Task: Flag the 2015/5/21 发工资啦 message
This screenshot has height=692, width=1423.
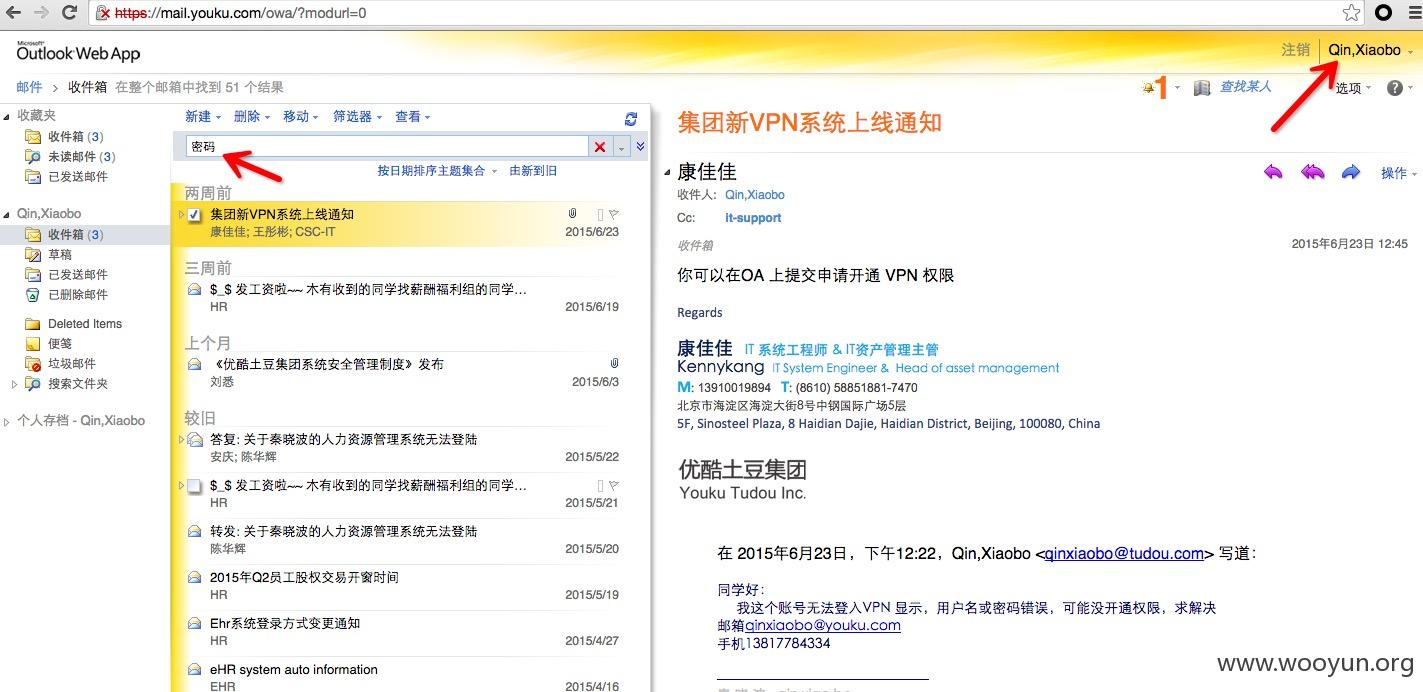Action: (614, 485)
